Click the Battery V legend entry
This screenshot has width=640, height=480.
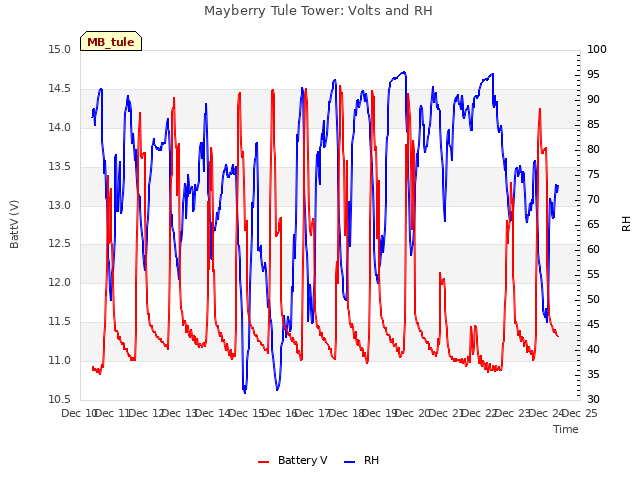coord(293,460)
